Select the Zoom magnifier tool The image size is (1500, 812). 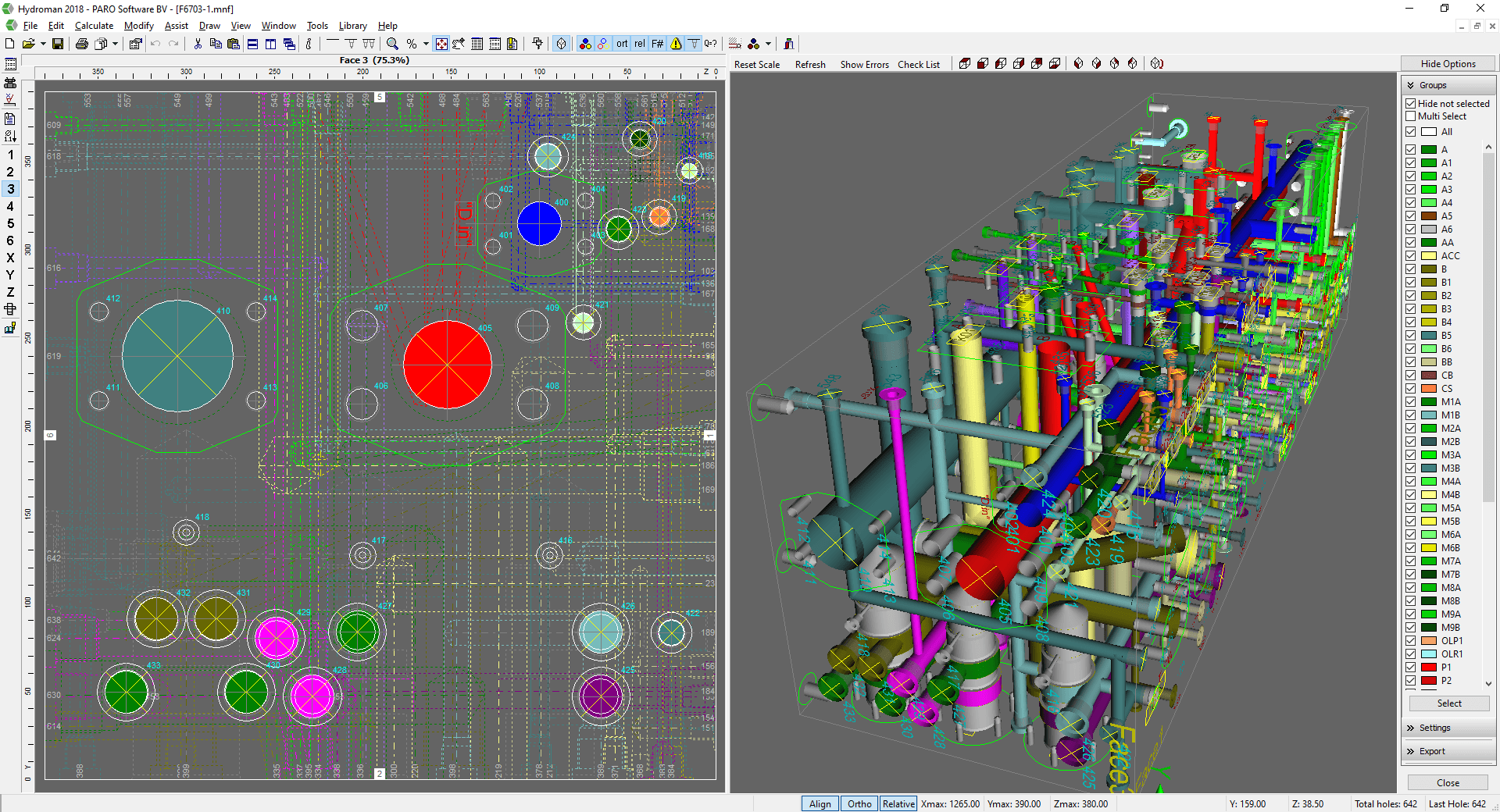click(392, 44)
